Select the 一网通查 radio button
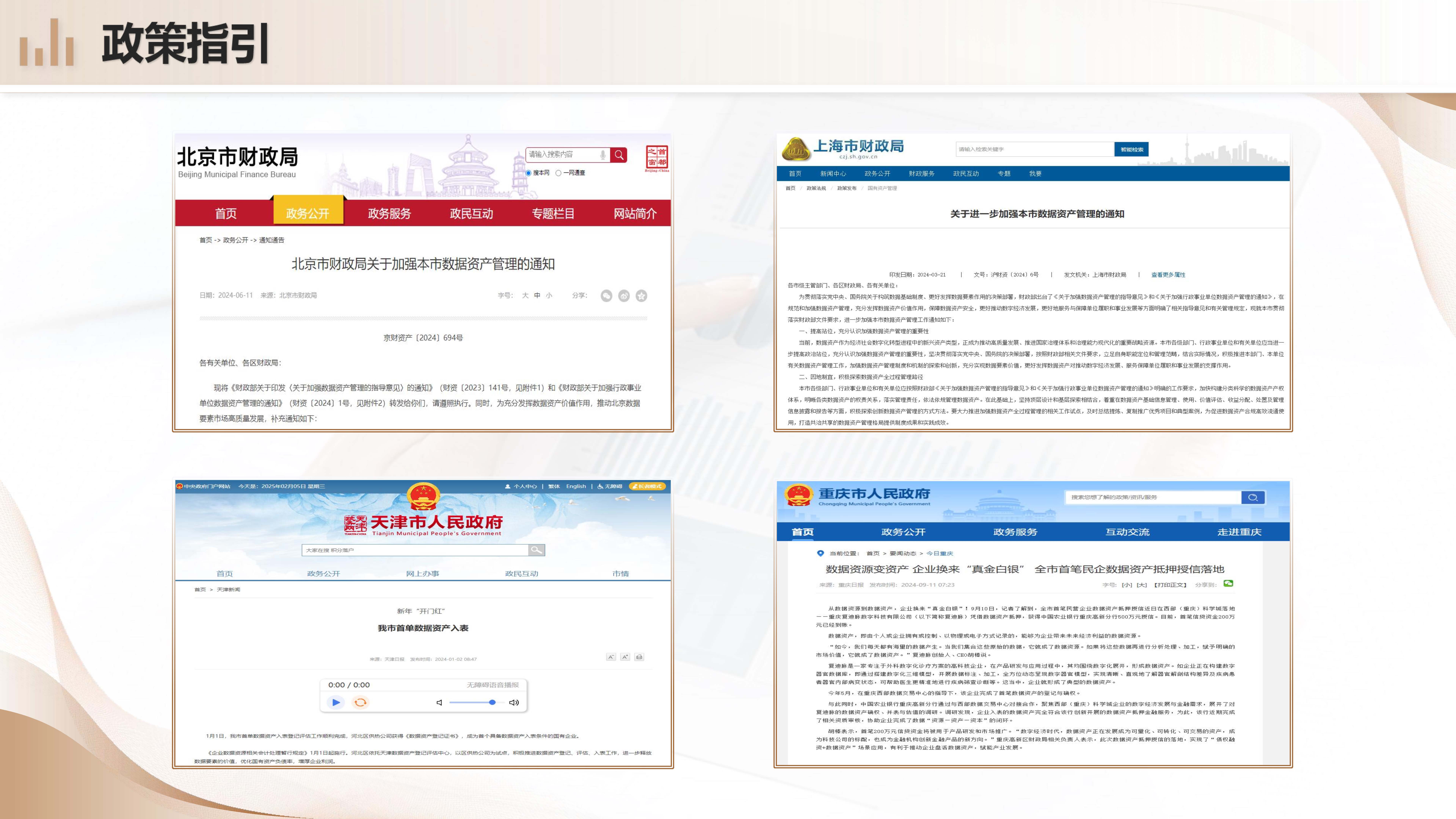 (x=559, y=173)
